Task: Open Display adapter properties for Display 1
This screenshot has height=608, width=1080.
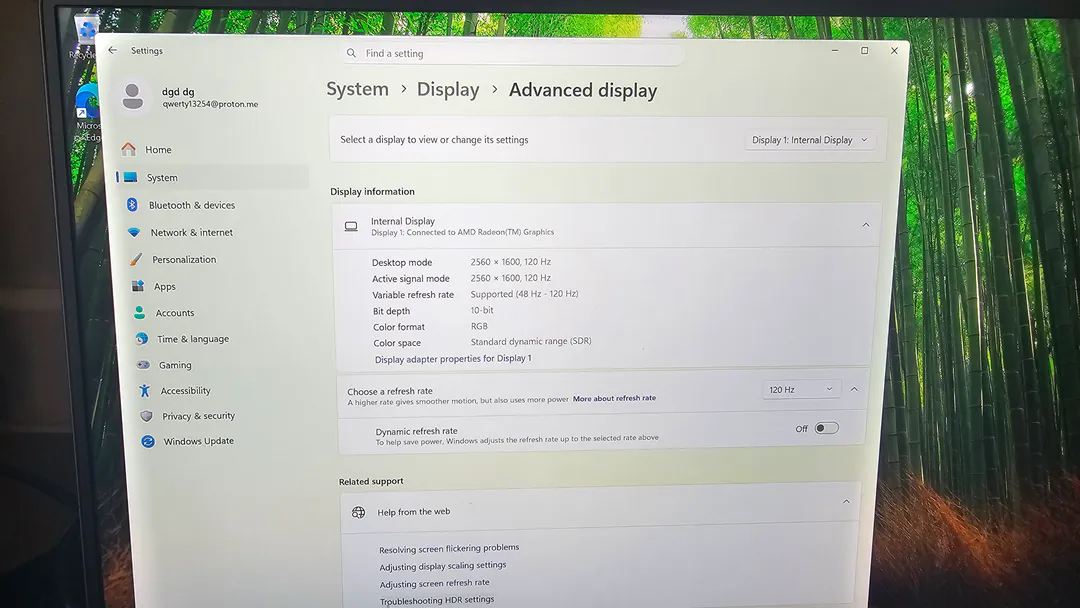Action: click(x=453, y=359)
